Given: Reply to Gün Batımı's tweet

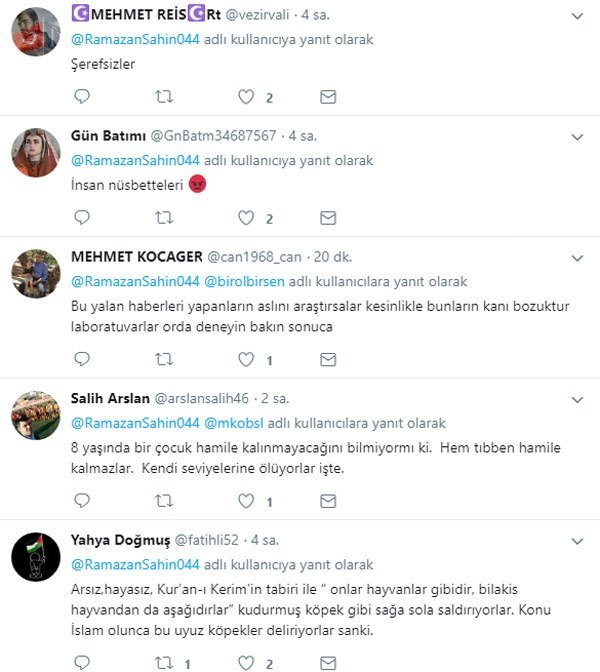Looking at the screenshot, I should coord(82,218).
